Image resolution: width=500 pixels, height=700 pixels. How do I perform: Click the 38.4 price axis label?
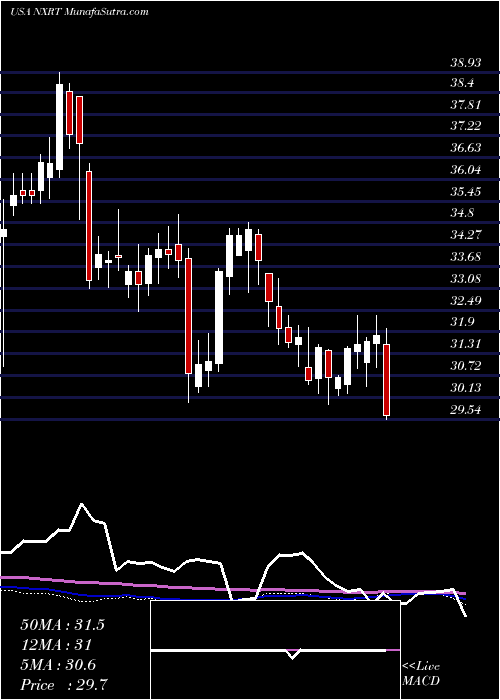462,83
